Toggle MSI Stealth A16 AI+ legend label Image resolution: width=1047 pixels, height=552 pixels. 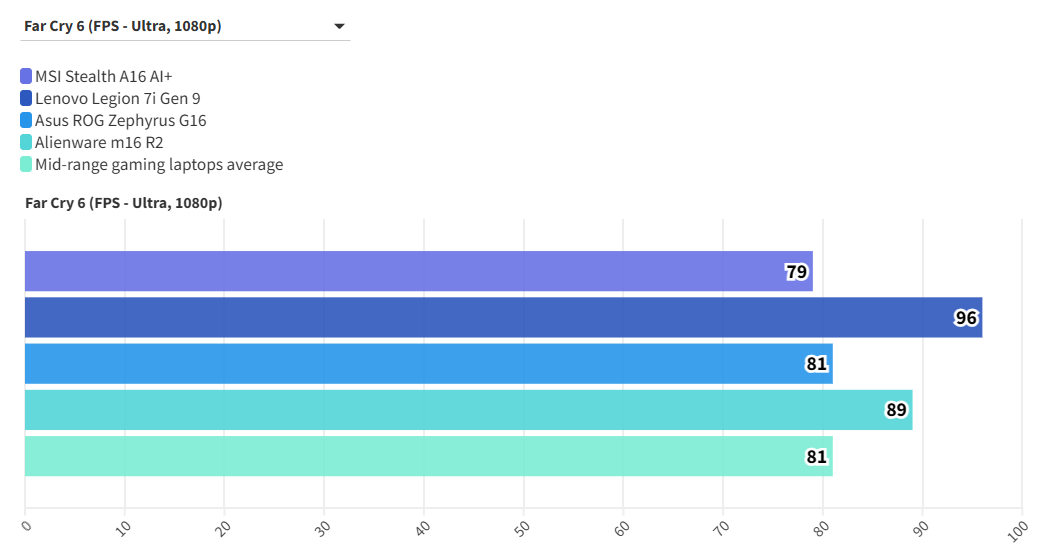[x=111, y=76]
